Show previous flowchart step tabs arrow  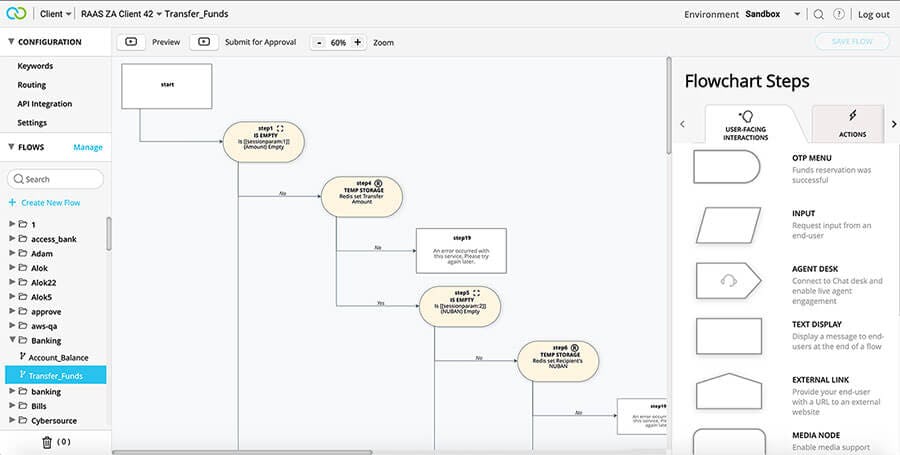coord(682,124)
